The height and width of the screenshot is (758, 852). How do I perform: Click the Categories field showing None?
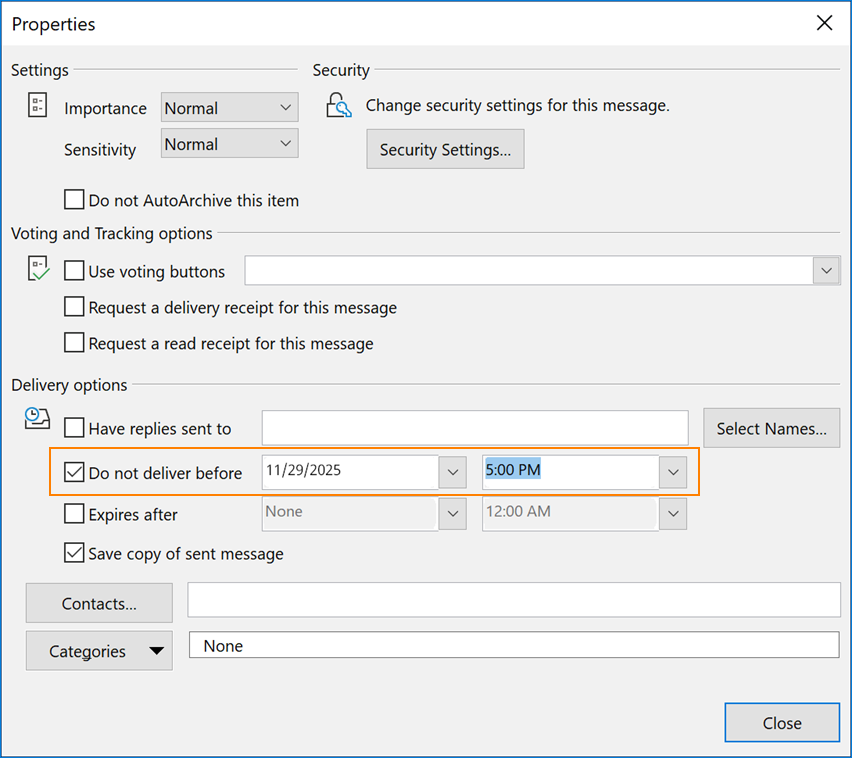tap(514, 645)
